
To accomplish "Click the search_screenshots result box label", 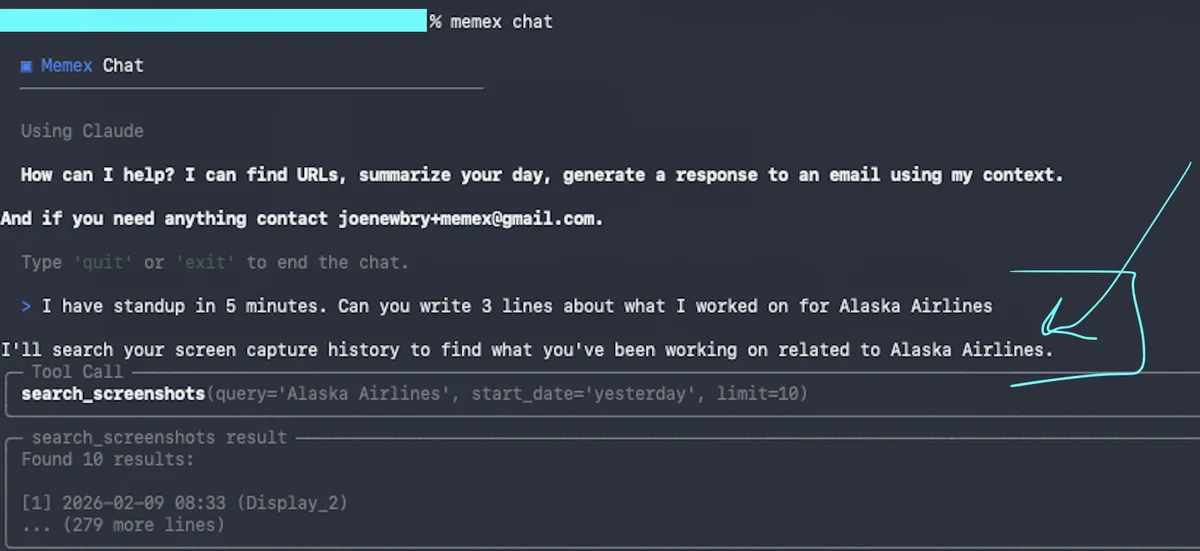I will pos(158,437).
